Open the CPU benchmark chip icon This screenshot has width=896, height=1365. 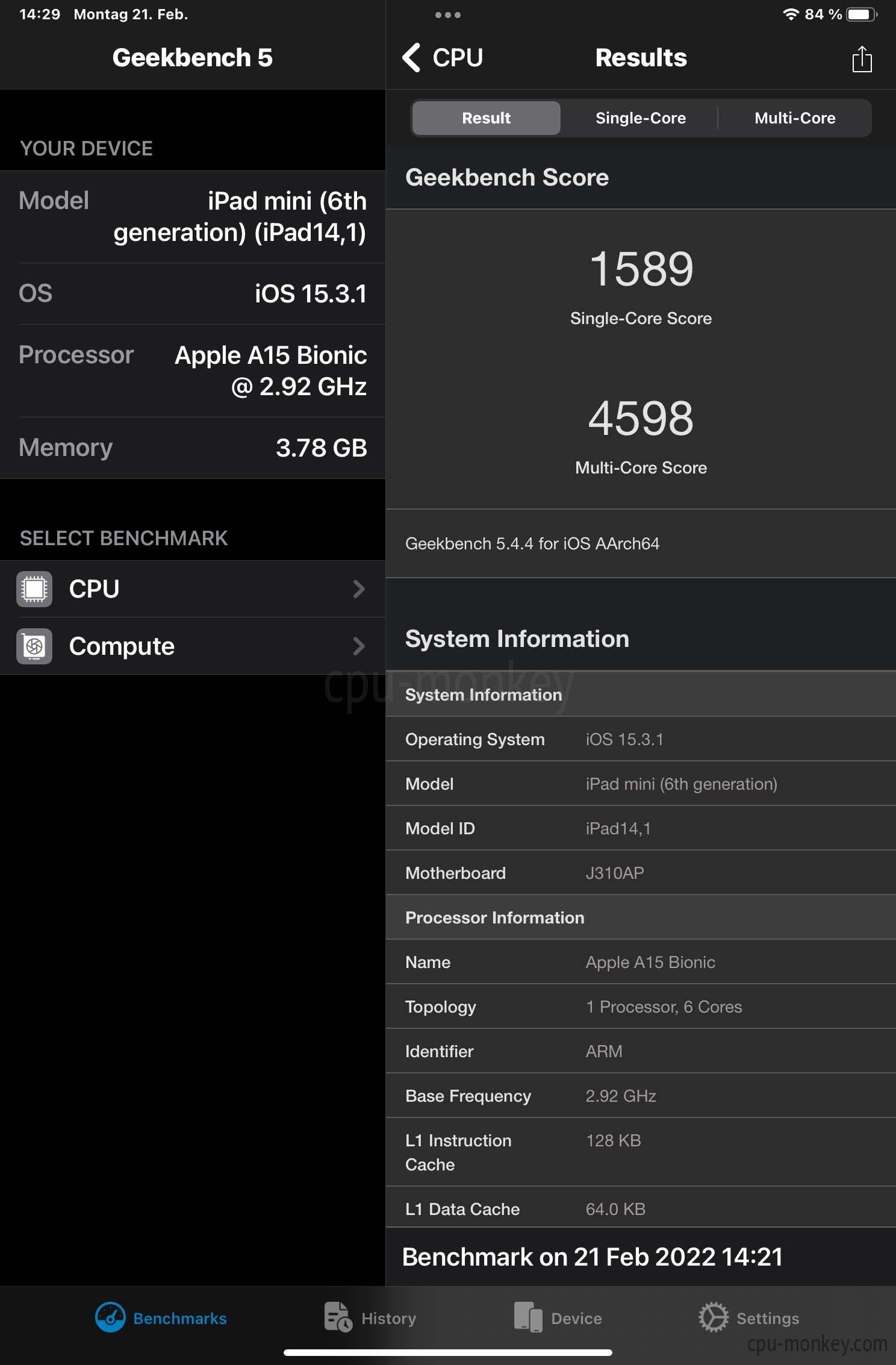click(34, 589)
